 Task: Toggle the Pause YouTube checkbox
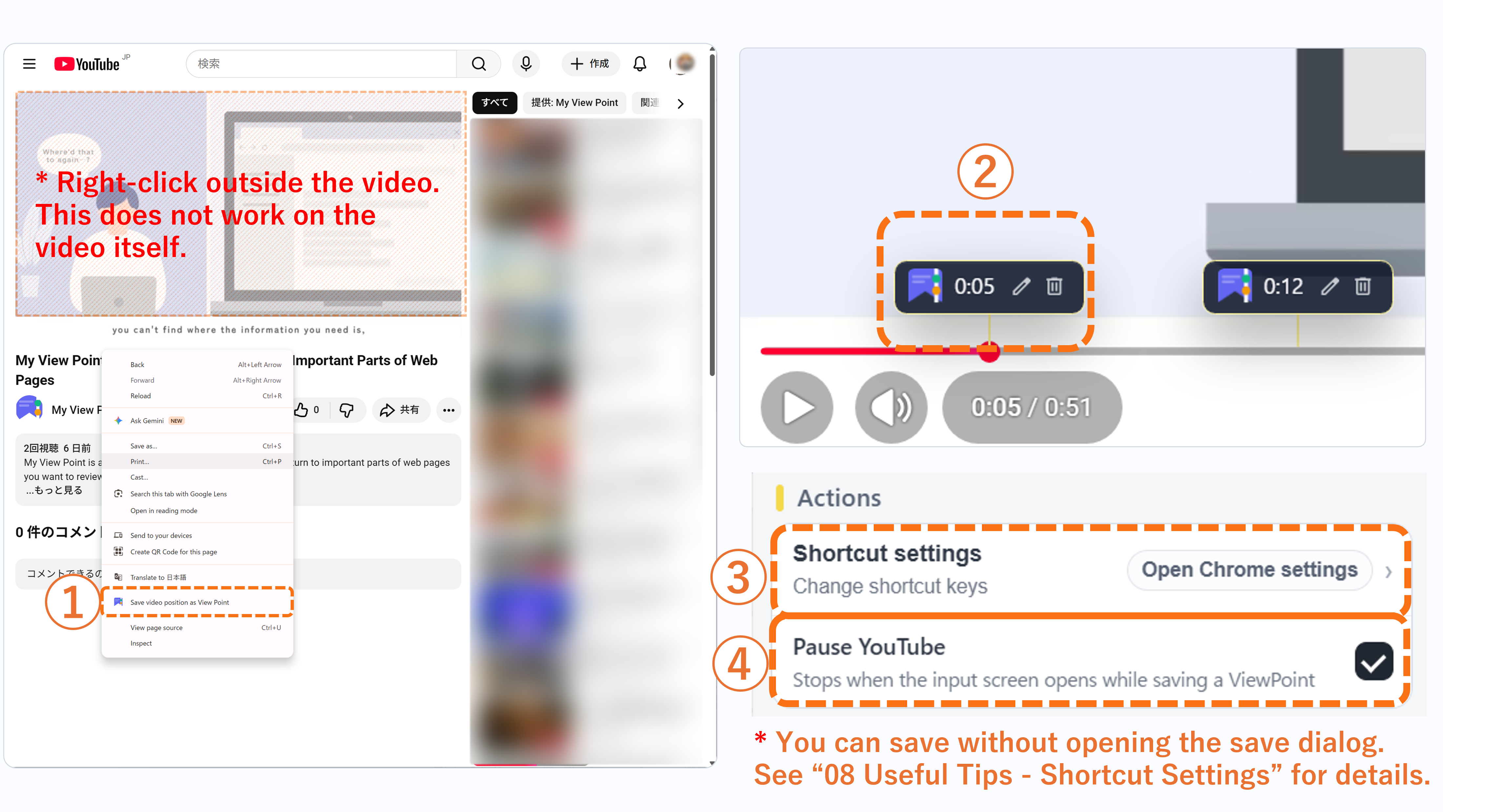[1373, 662]
